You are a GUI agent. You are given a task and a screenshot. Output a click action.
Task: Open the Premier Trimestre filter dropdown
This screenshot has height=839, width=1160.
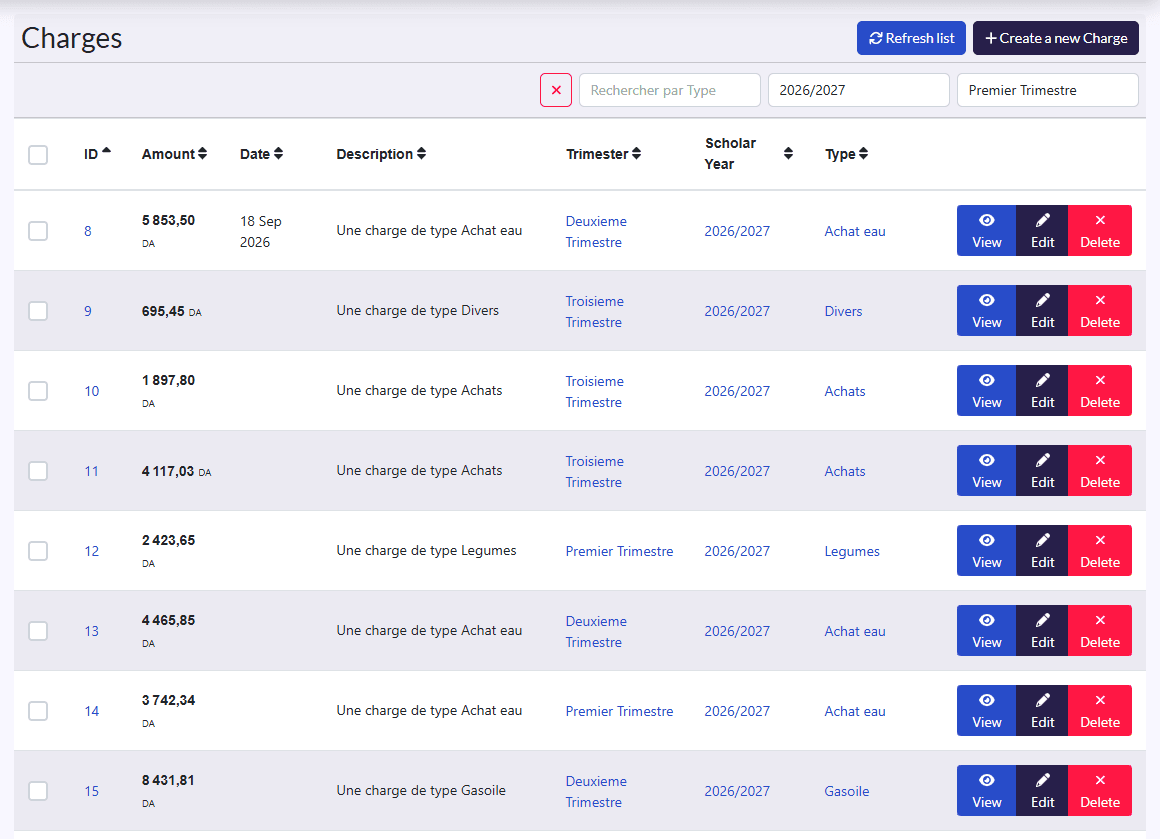tap(1048, 90)
